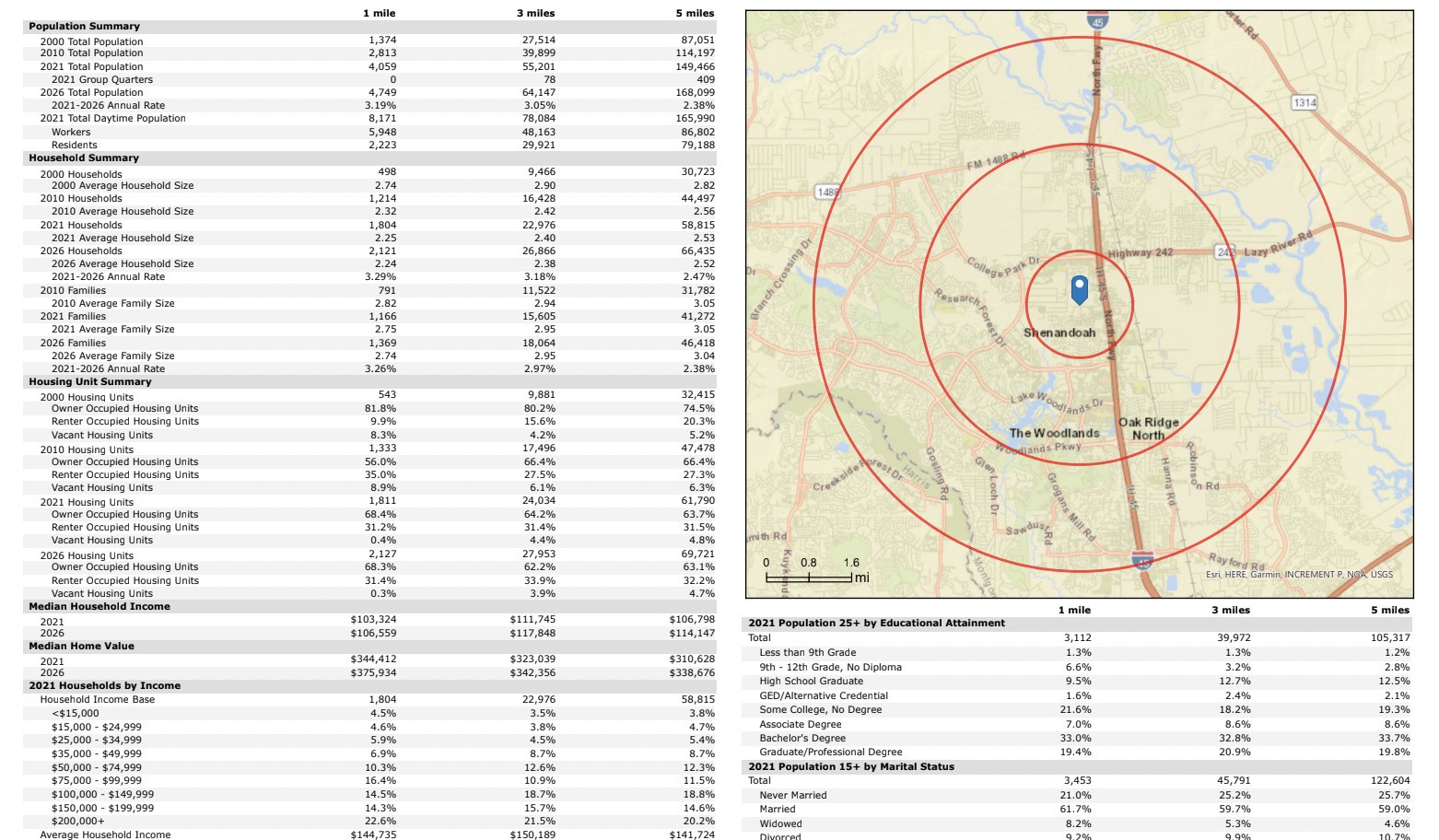1439x840 pixels.
Task: Click the blue location pin on map
Action: point(1080,289)
